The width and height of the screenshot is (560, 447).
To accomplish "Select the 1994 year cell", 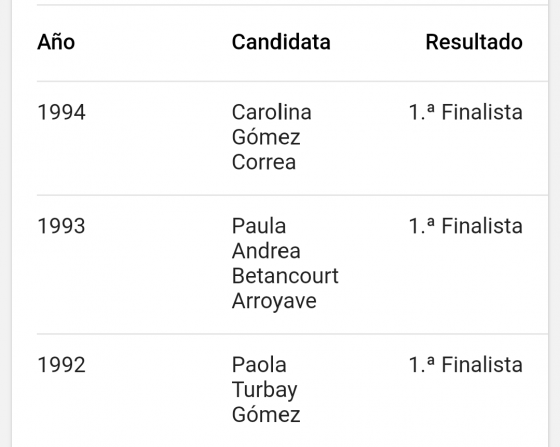I will pos(61,112).
